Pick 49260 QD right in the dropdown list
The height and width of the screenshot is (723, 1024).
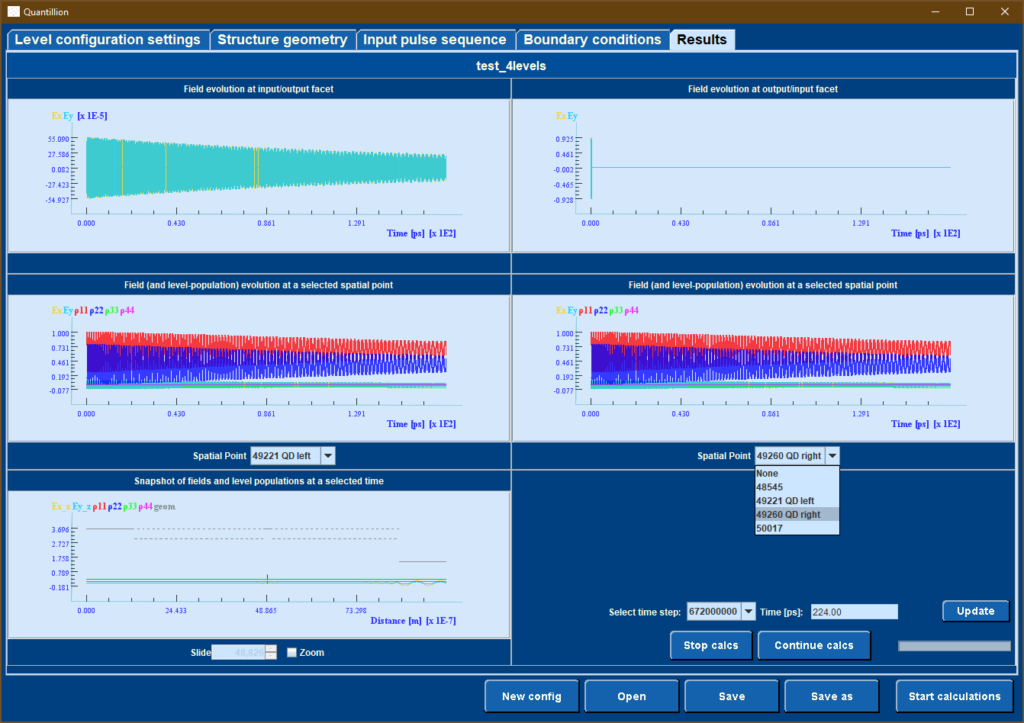coord(797,515)
